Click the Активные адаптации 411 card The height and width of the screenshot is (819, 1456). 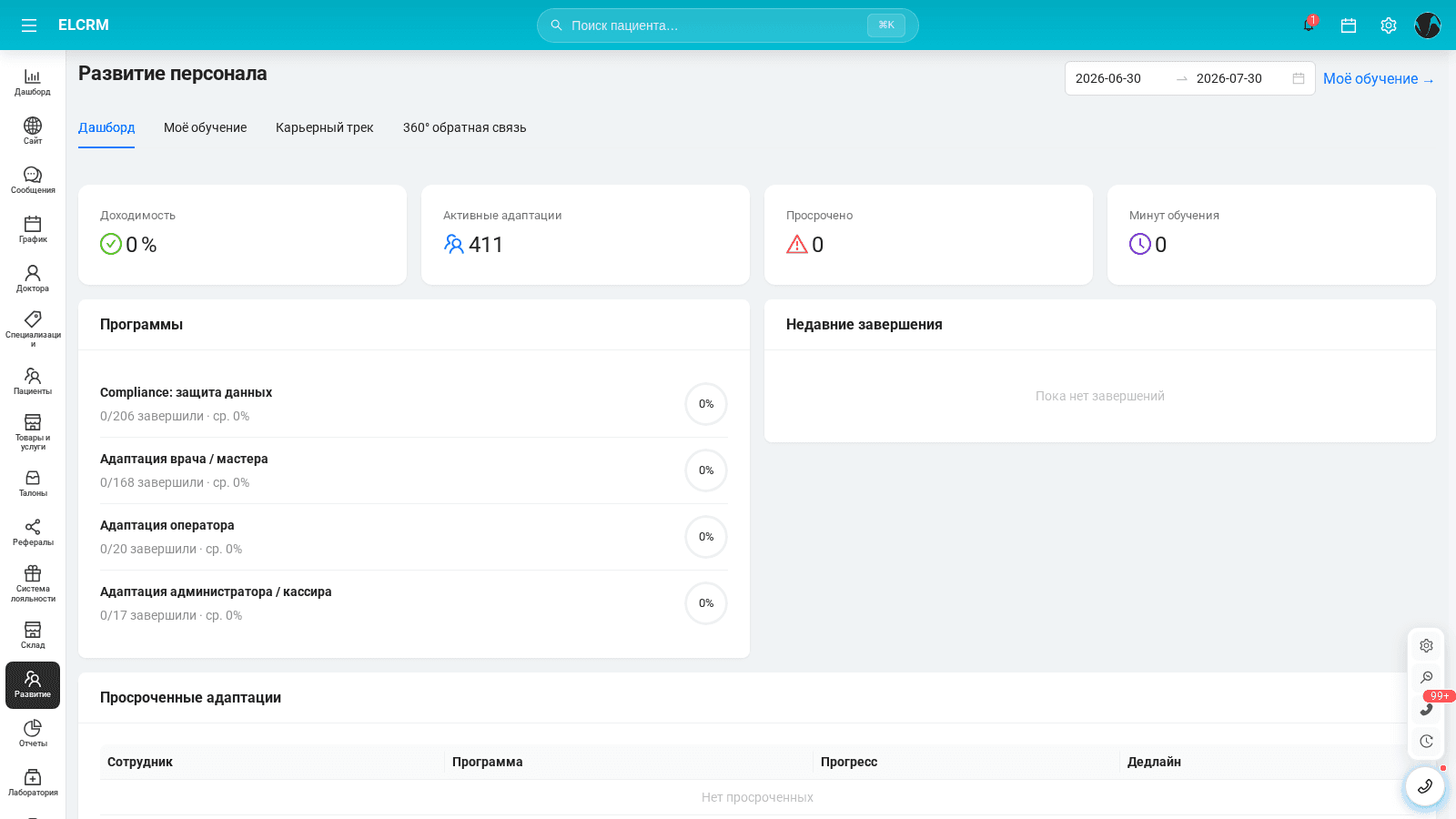585,235
